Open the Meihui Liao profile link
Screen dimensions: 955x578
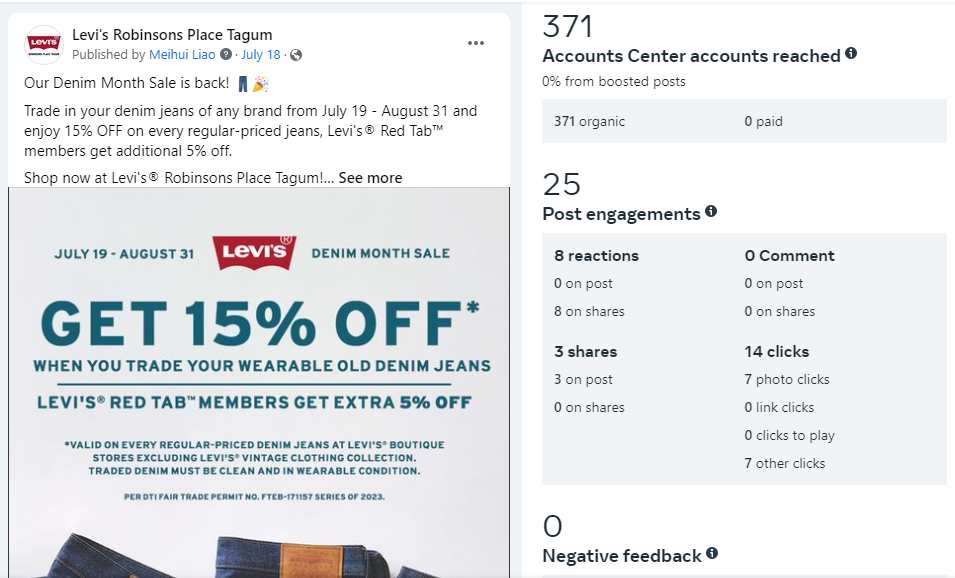182,55
